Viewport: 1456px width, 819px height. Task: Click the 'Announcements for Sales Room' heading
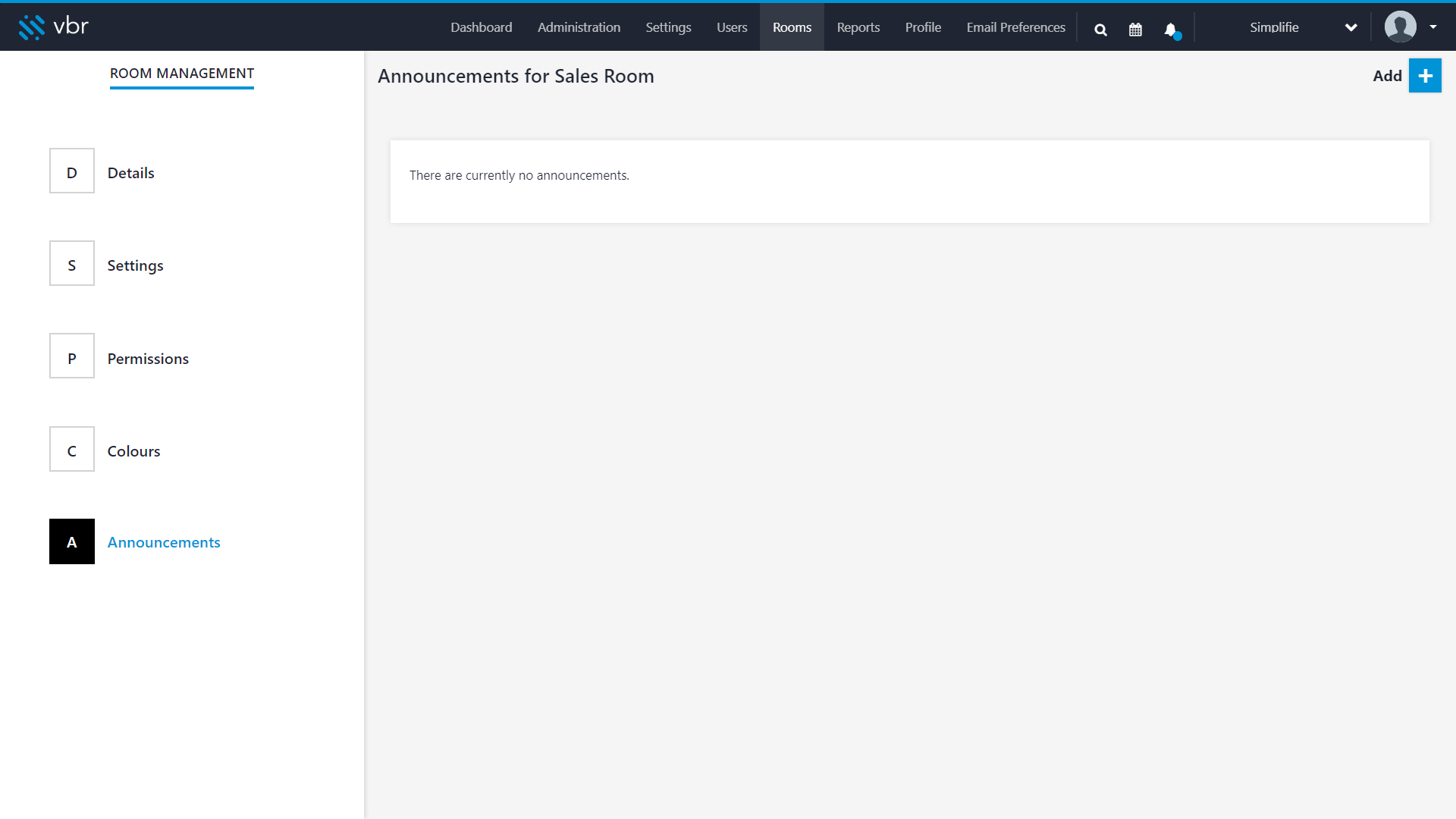coord(516,76)
